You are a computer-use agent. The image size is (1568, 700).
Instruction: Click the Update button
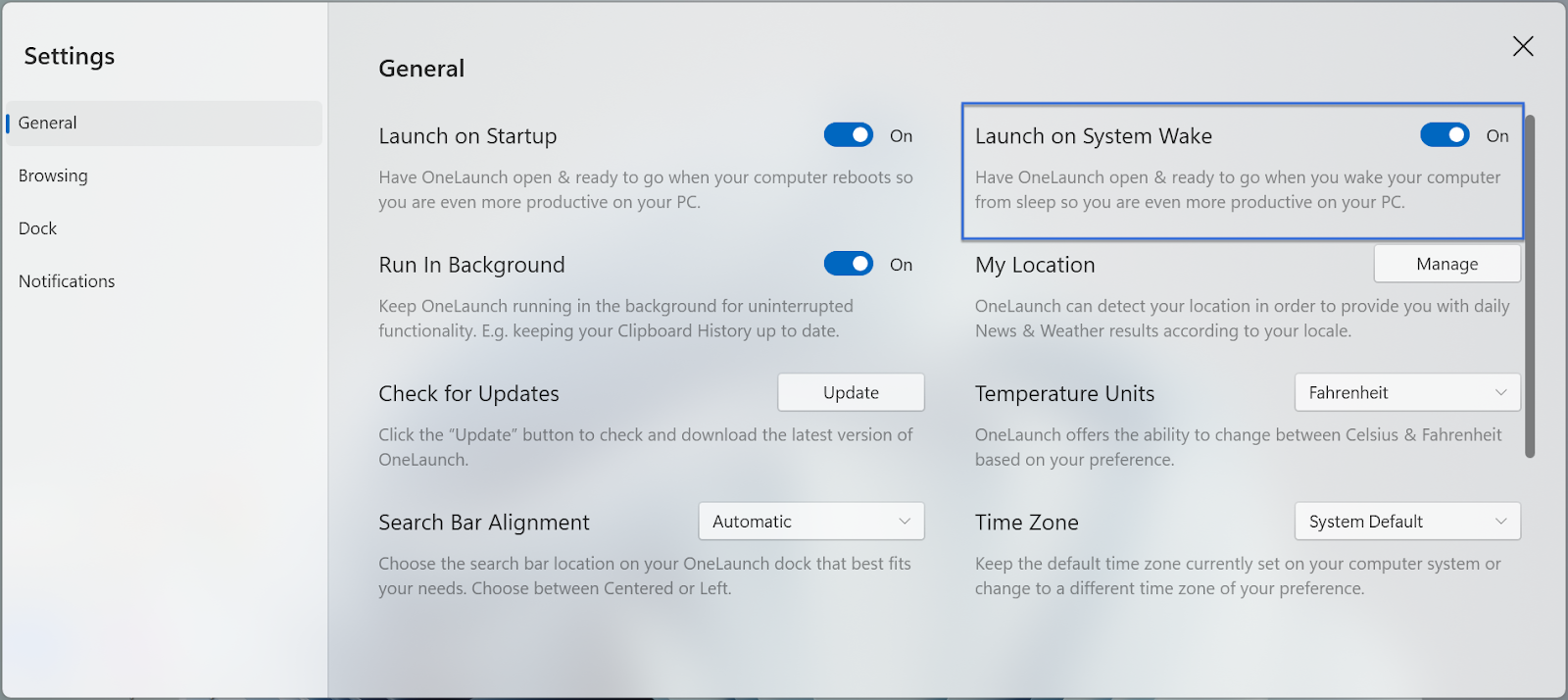pyautogui.click(x=851, y=392)
